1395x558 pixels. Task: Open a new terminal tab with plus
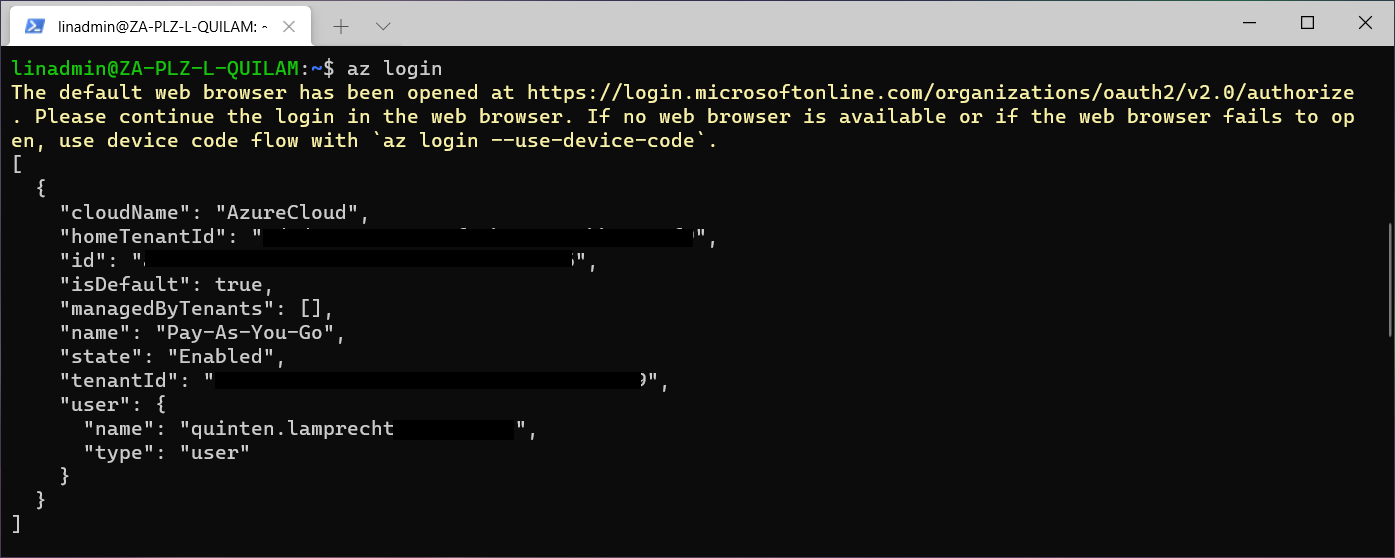[340, 25]
